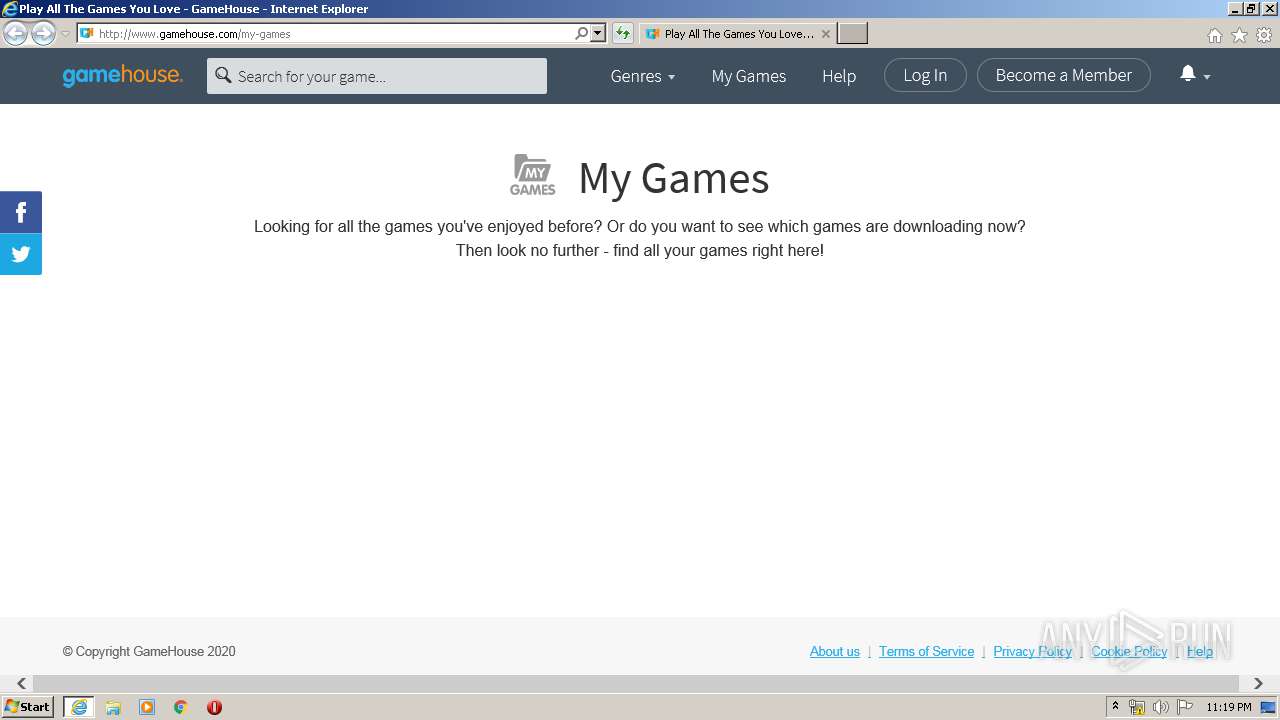Open the Terms of Service link
Screen dimensions: 1280x720
pos(927,651)
